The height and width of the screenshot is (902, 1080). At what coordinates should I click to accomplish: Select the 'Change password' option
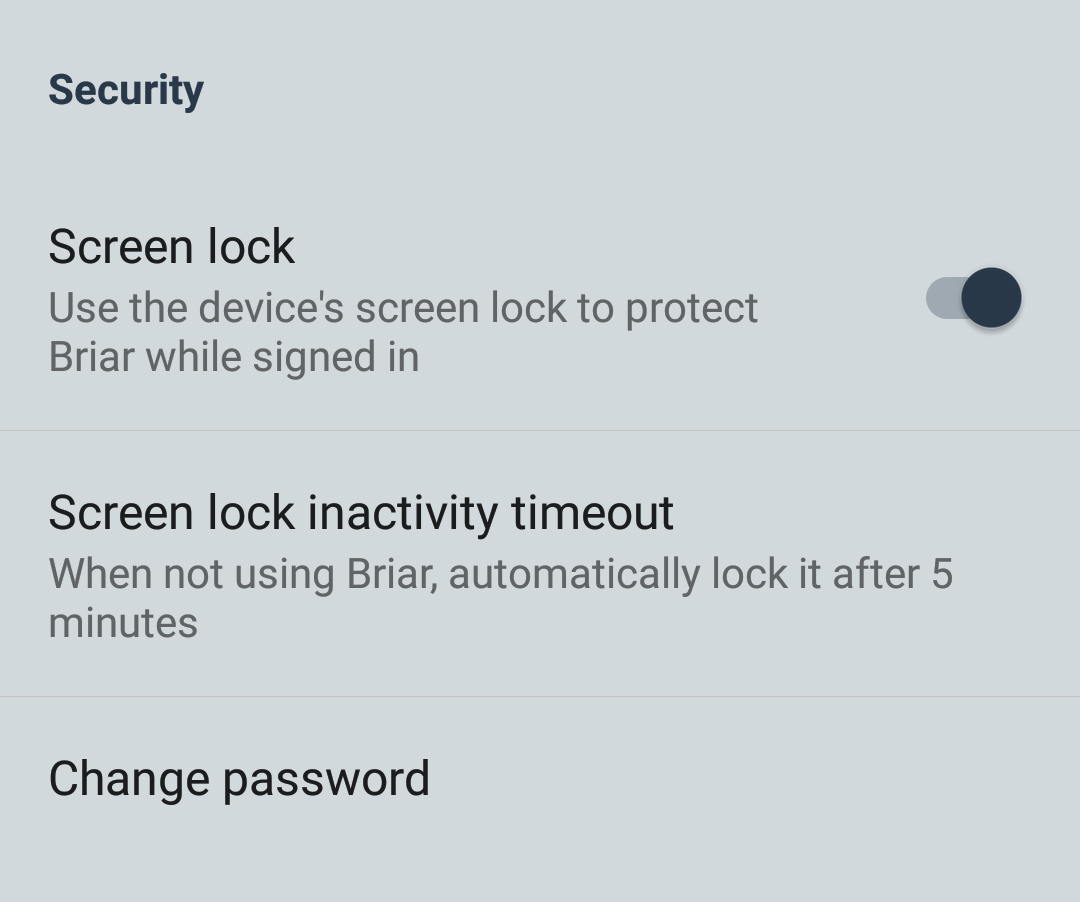239,779
